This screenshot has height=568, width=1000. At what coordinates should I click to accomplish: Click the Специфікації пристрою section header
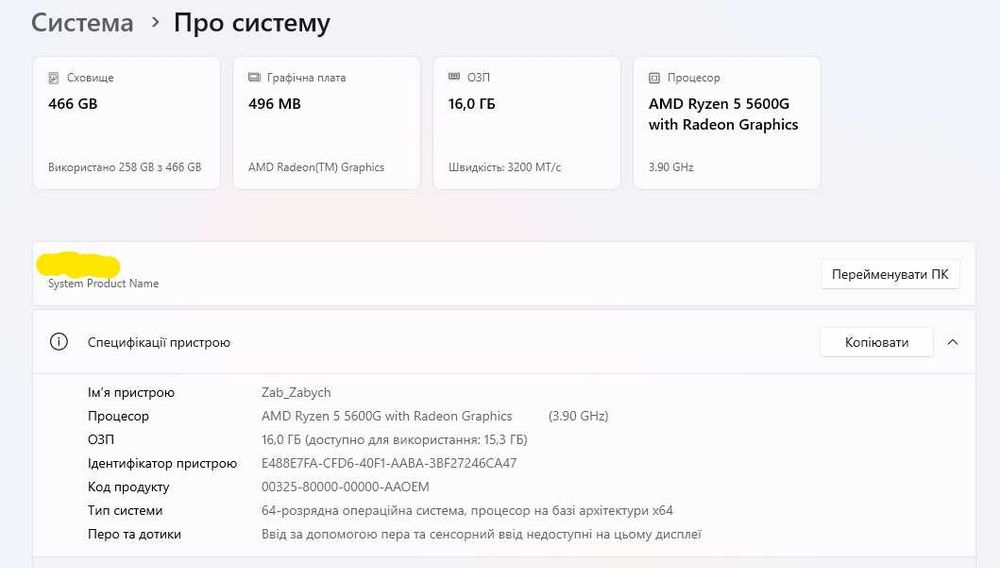tap(159, 342)
